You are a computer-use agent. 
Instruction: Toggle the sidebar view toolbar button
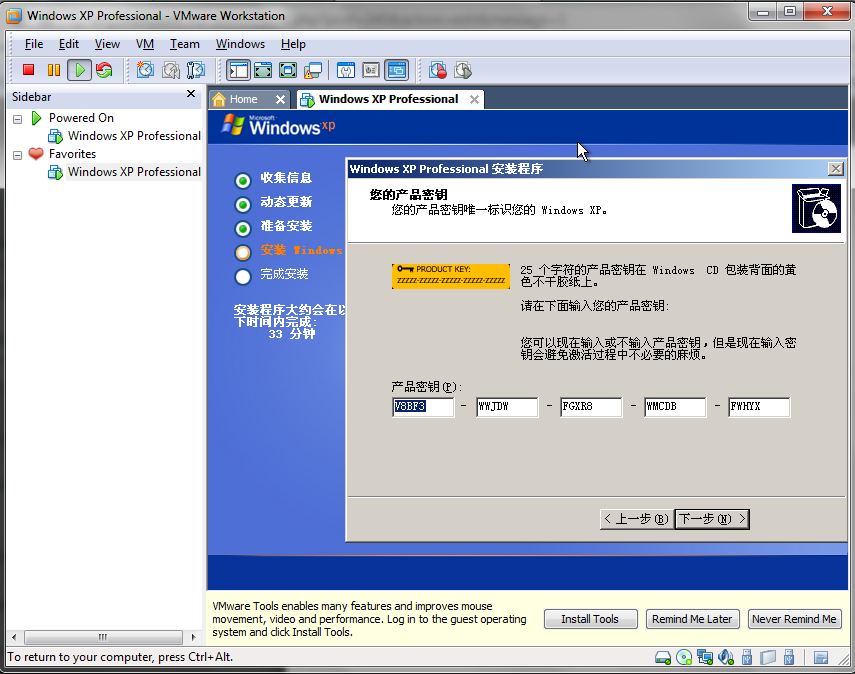tap(238, 70)
